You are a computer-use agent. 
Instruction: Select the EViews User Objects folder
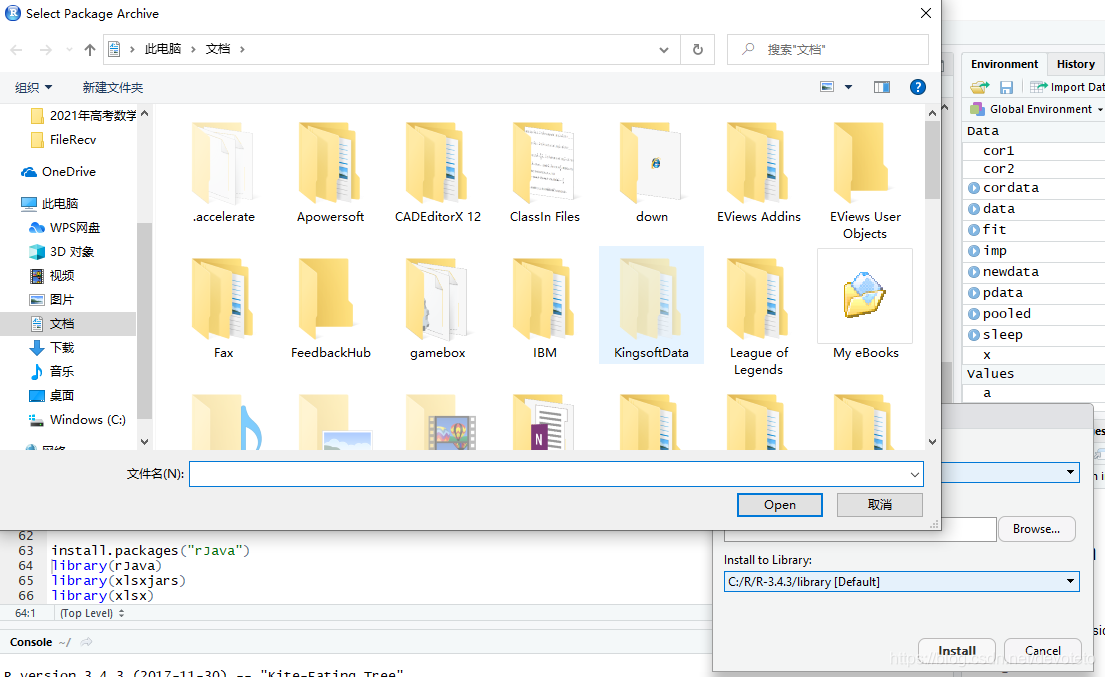coord(865,181)
